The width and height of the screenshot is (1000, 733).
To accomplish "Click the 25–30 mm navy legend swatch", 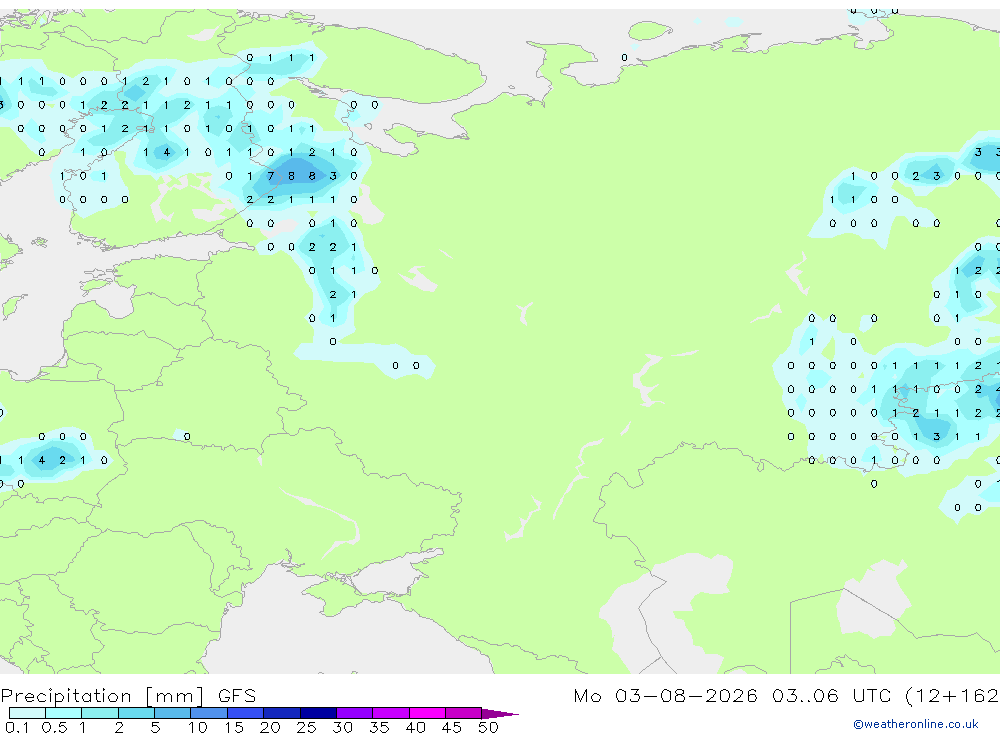I will [x=318, y=713].
